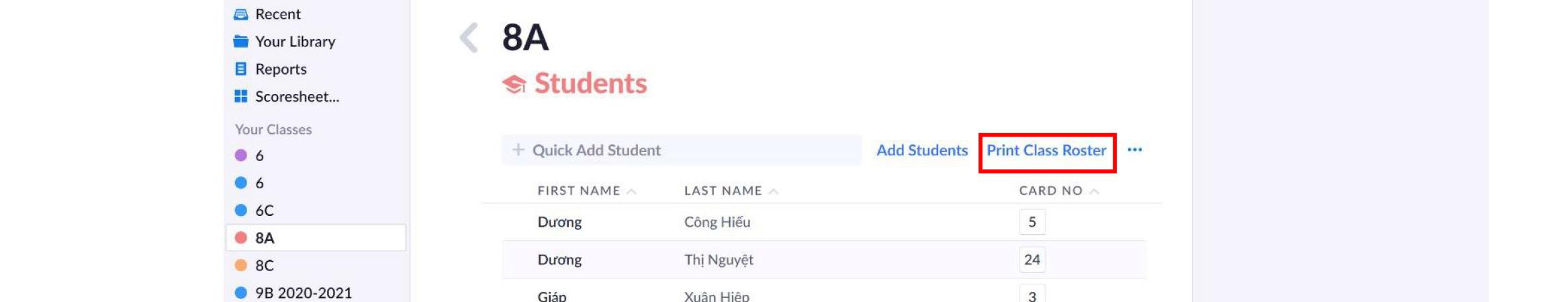
Task: Click the purple dot for class 6
Action: (x=240, y=155)
